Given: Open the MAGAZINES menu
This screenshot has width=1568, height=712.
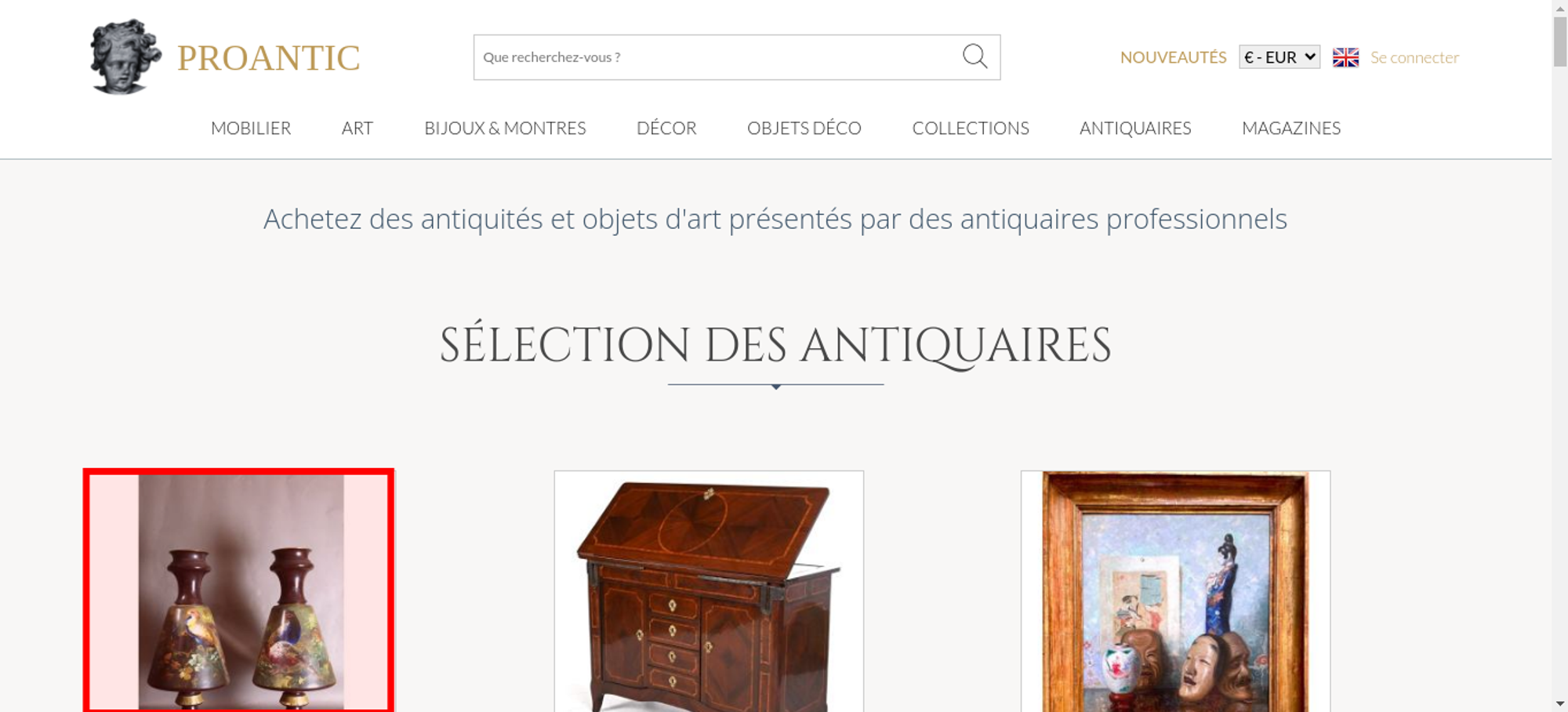Looking at the screenshot, I should click(1291, 128).
